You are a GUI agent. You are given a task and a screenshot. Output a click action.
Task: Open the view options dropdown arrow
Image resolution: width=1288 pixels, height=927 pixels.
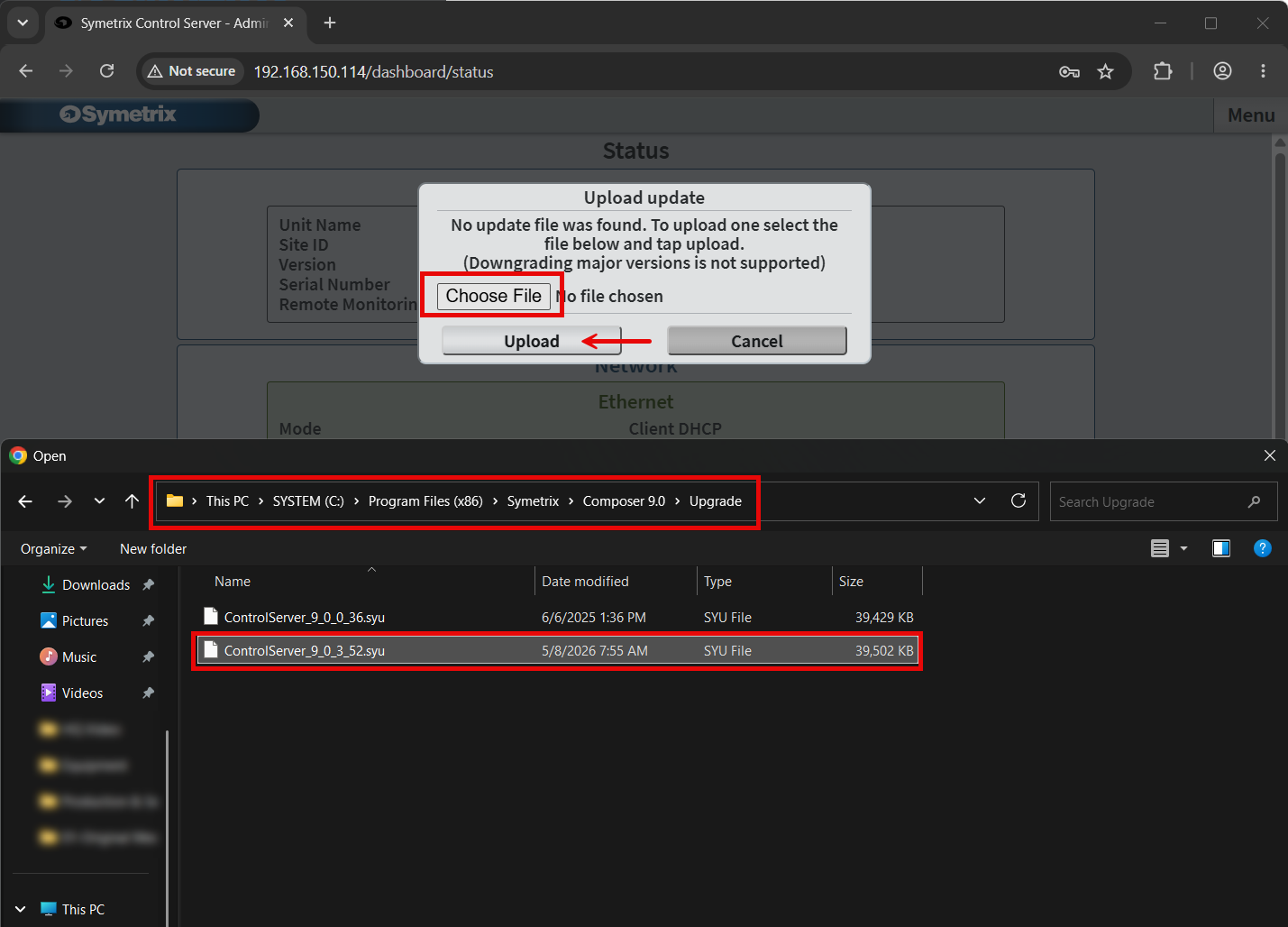[x=1183, y=548]
